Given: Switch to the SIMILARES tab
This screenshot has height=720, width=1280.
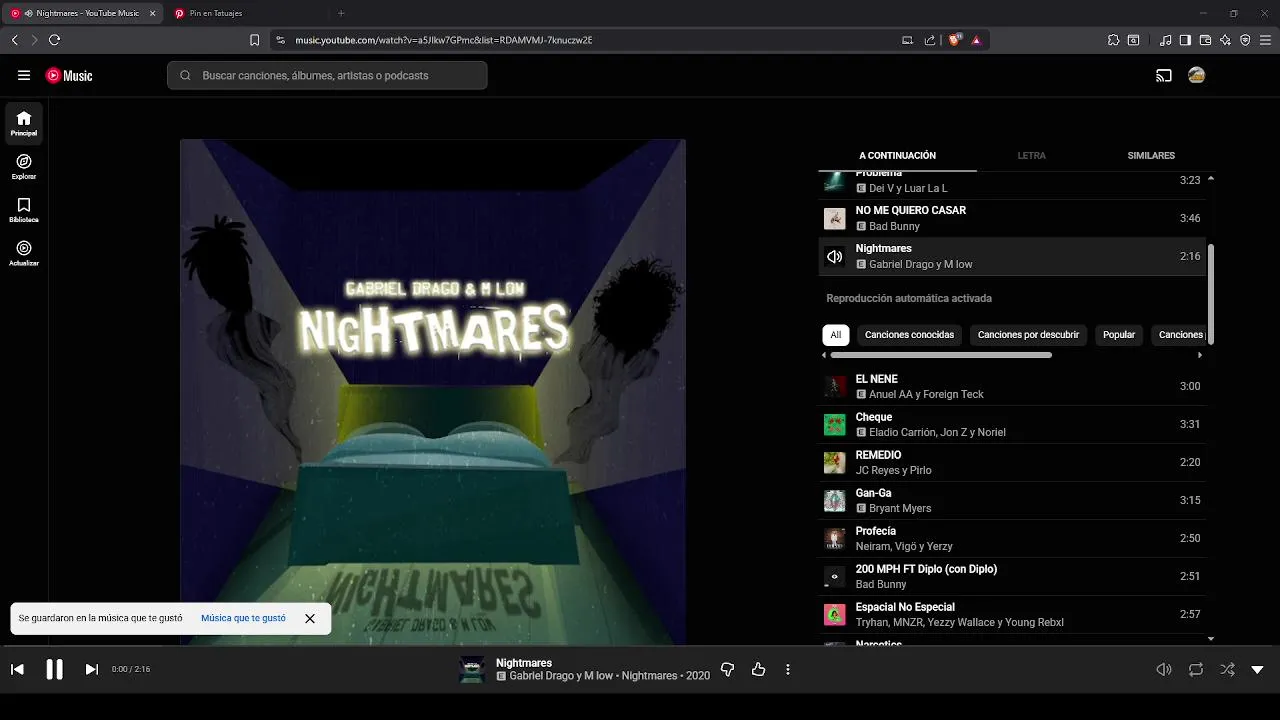Looking at the screenshot, I should [1151, 156].
